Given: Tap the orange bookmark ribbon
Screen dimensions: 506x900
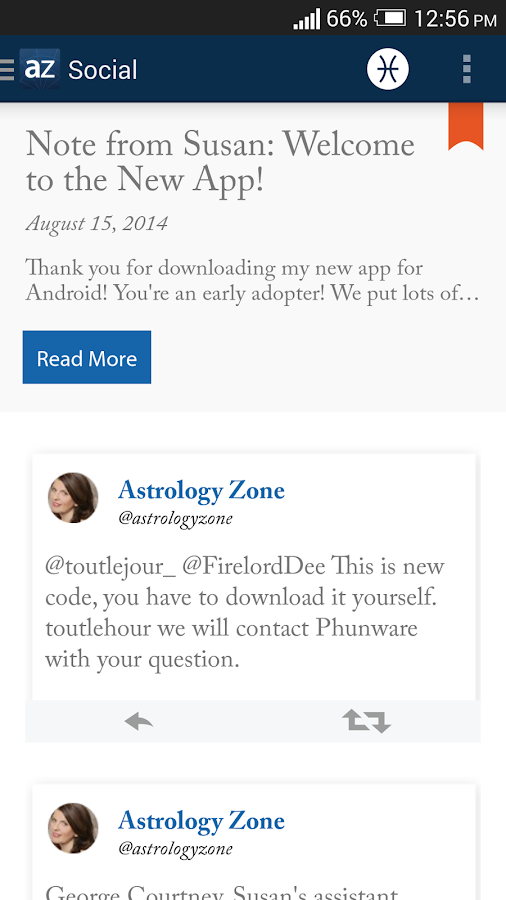Looking at the screenshot, I should click(466, 126).
